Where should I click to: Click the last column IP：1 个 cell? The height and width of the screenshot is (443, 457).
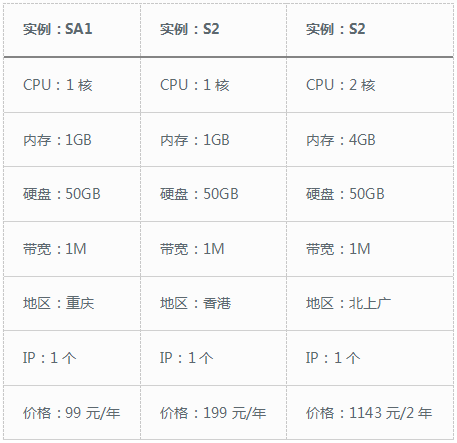pyautogui.click(x=370, y=358)
